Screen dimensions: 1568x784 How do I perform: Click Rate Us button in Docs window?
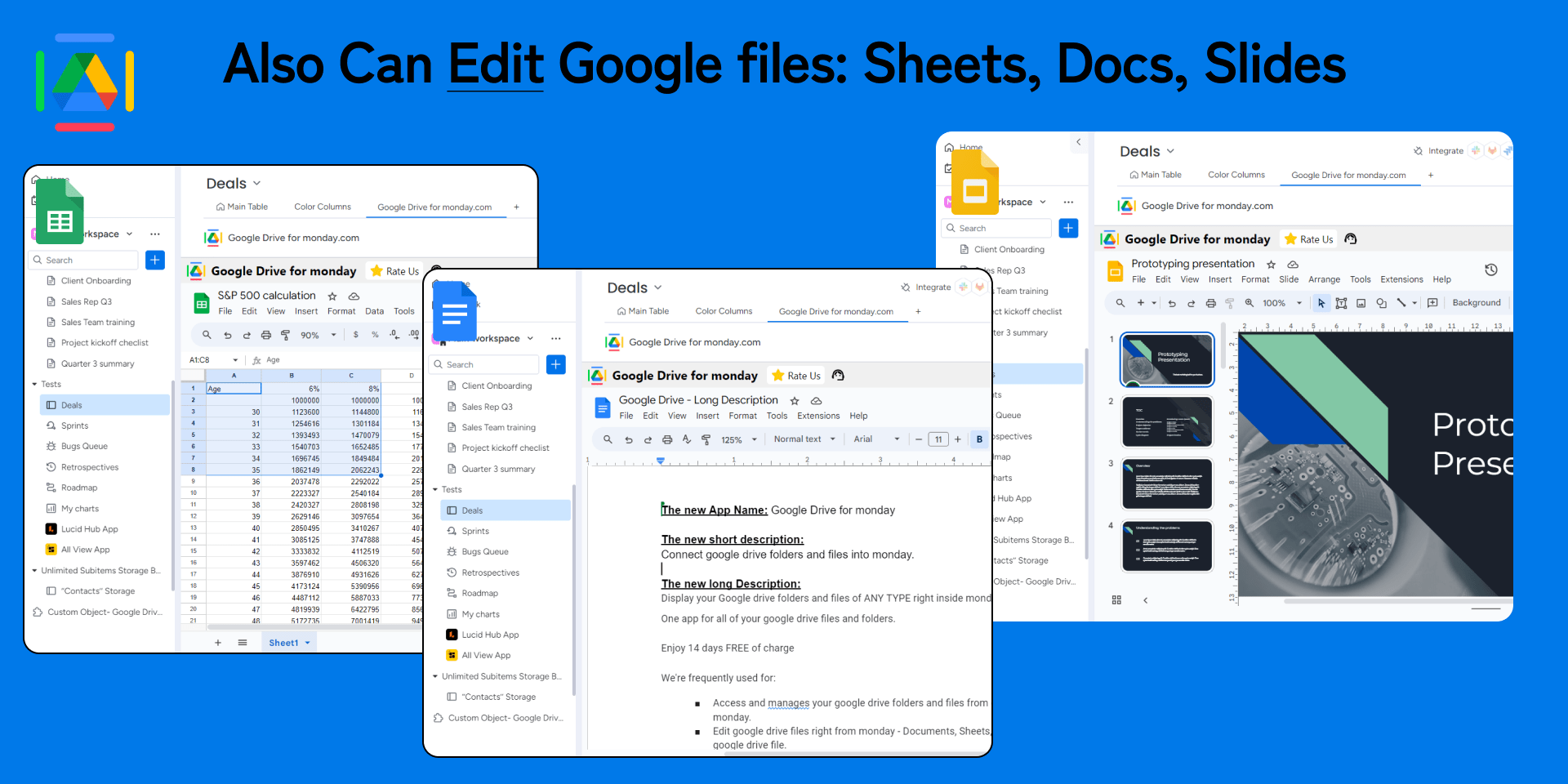pos(796,376)
